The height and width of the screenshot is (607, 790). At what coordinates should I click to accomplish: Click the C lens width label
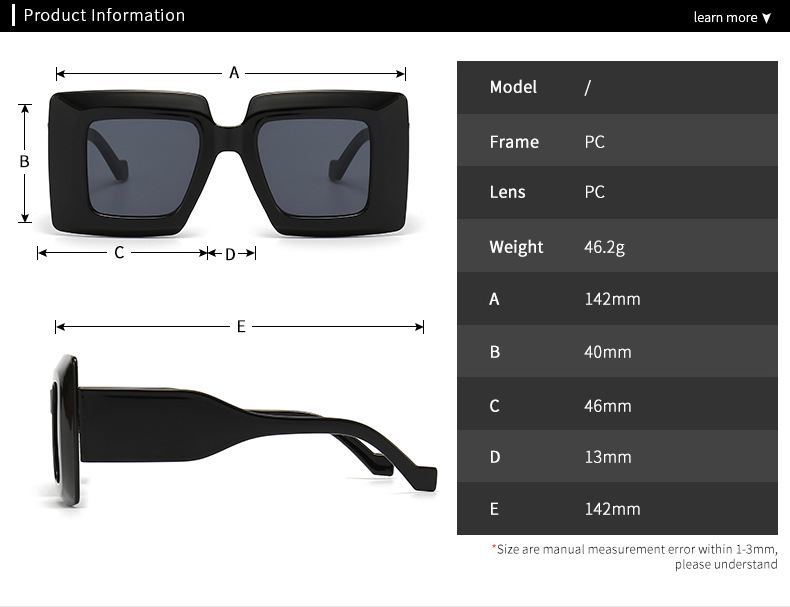[119, 252]
